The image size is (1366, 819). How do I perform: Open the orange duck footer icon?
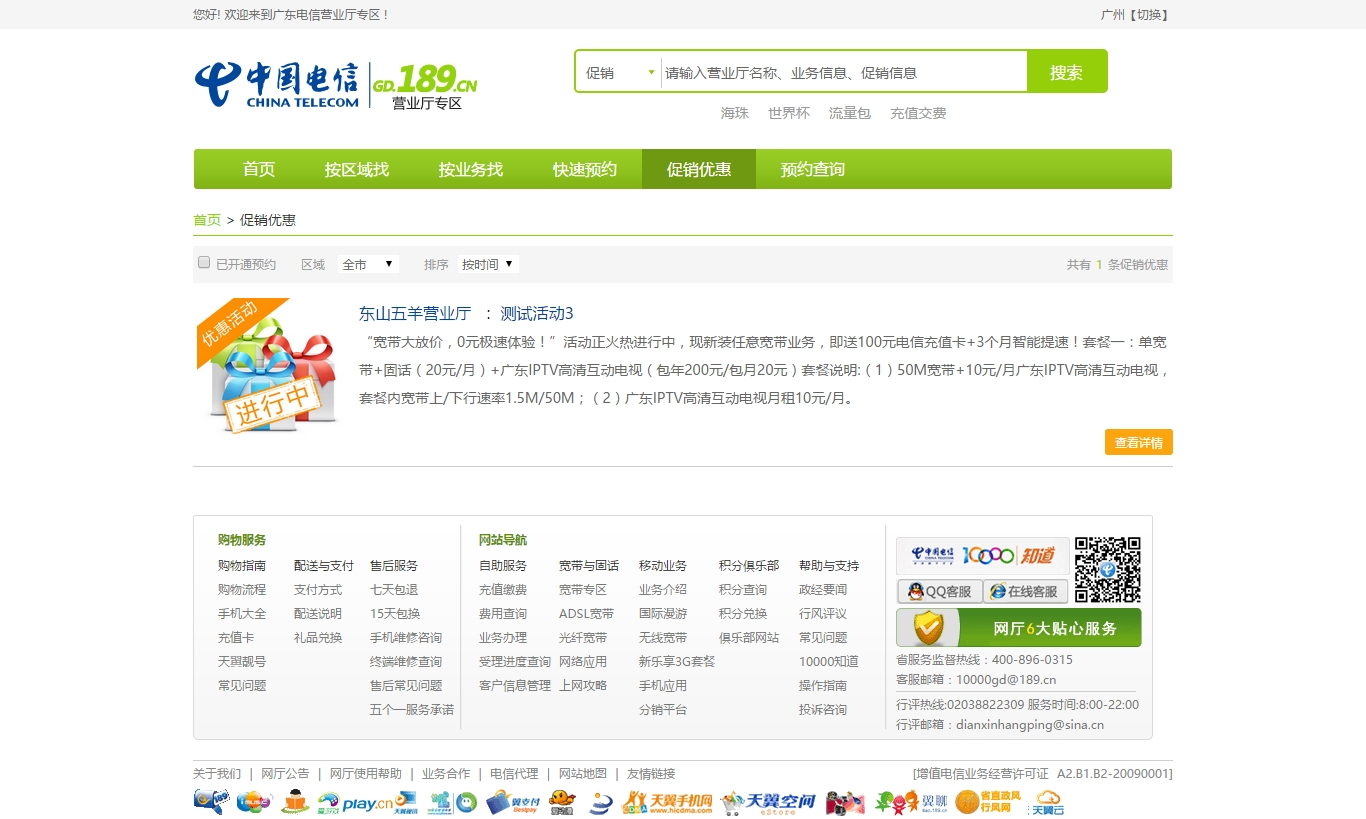coord(563,802)
